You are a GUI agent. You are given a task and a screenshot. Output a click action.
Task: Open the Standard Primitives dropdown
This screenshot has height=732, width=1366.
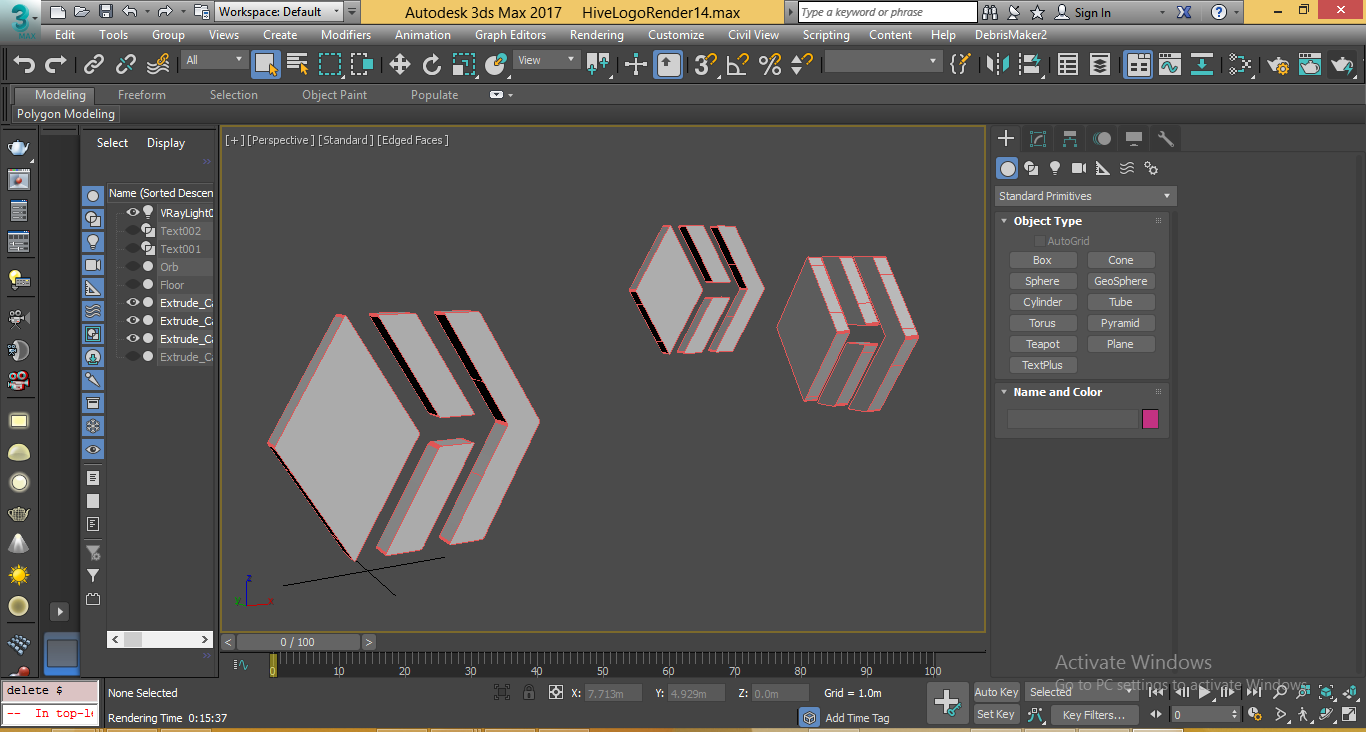(x=1085, y=196)
